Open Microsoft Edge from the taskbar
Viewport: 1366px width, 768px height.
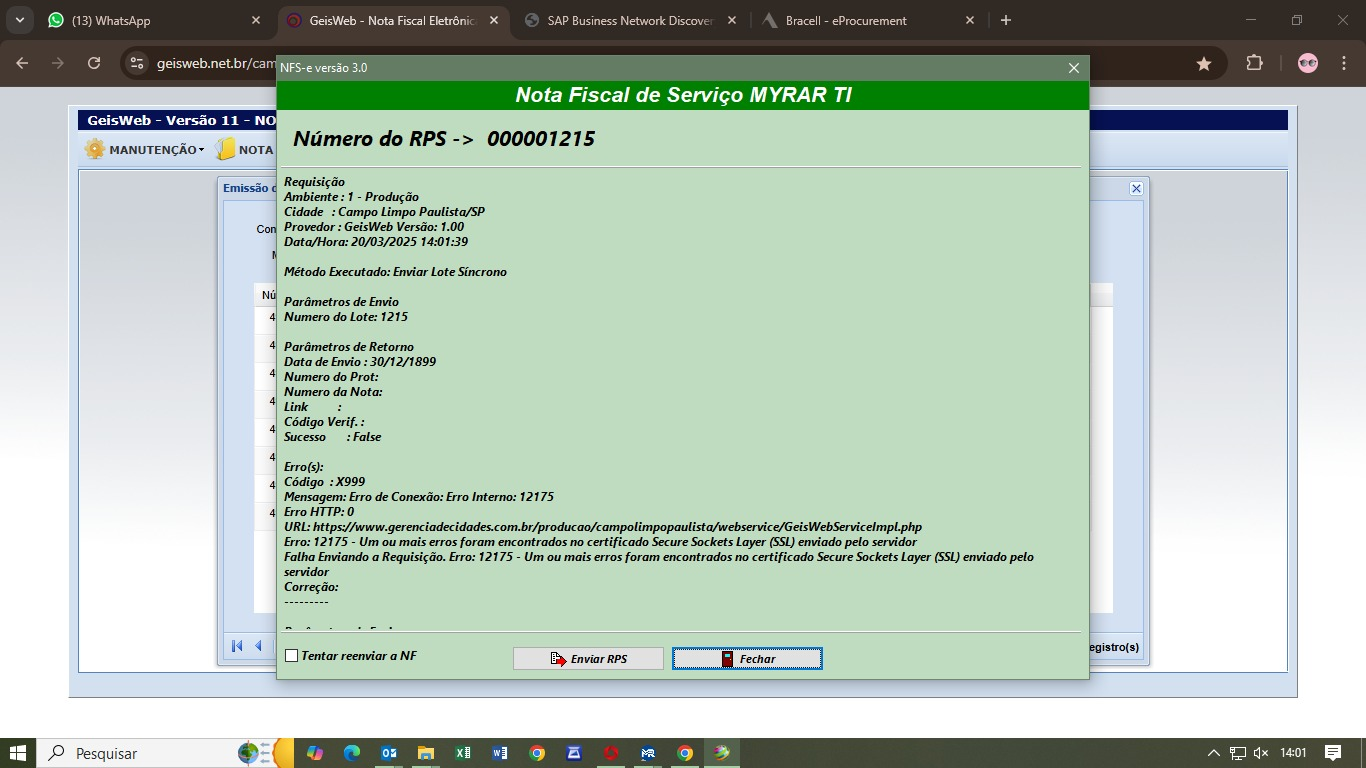pos(352,753)
